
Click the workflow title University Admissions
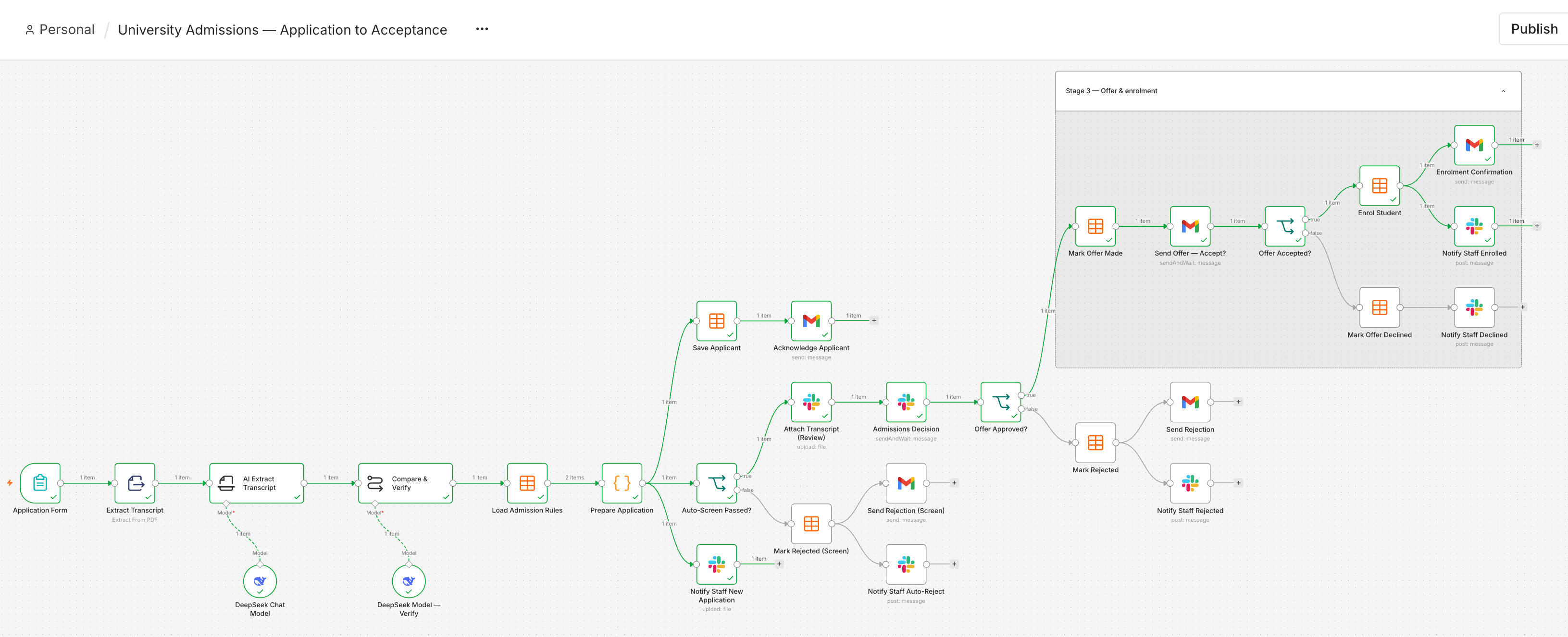click(283, 30)
